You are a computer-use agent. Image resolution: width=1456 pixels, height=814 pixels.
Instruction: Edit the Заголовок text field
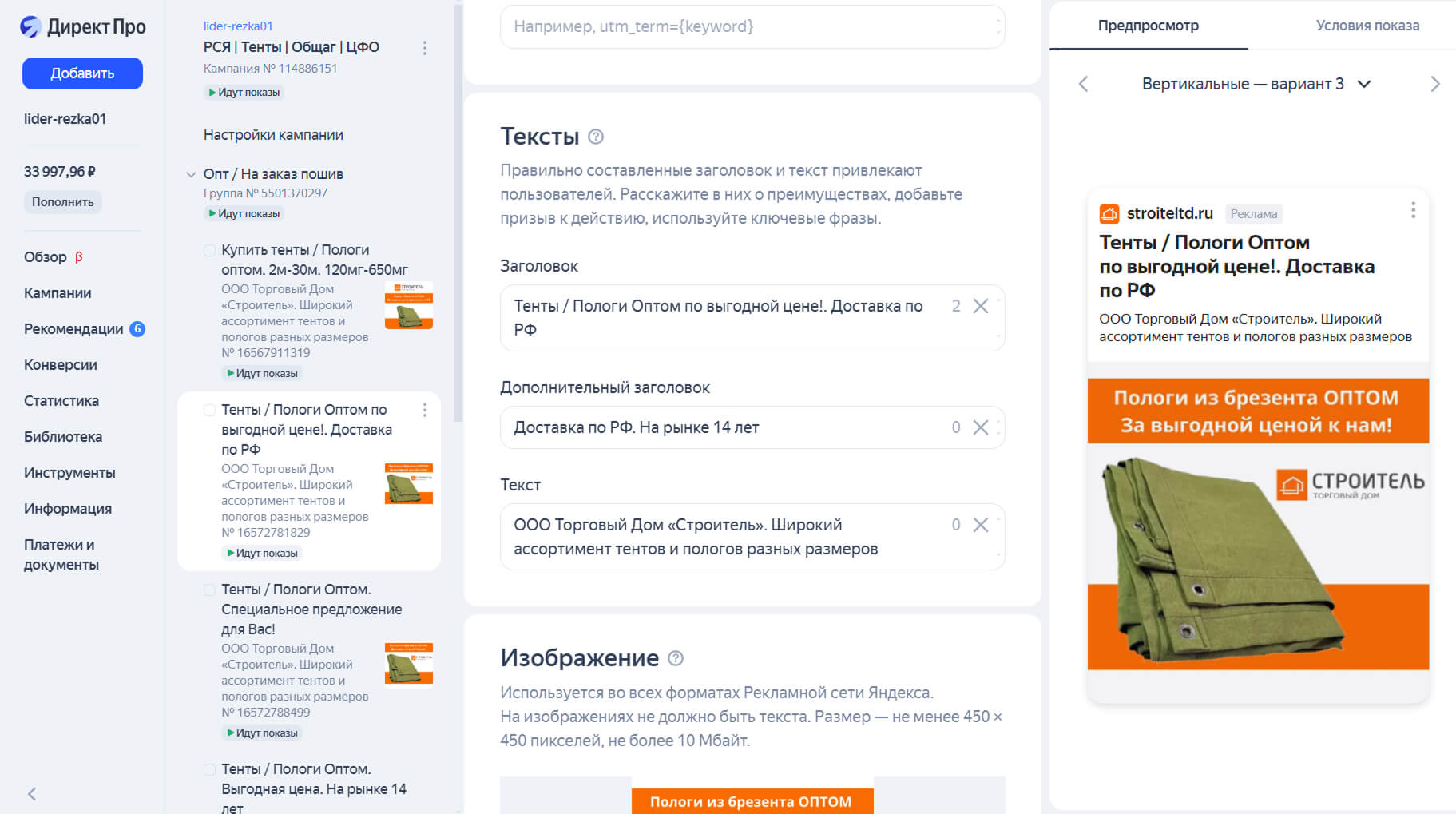[x=752, y=318]
